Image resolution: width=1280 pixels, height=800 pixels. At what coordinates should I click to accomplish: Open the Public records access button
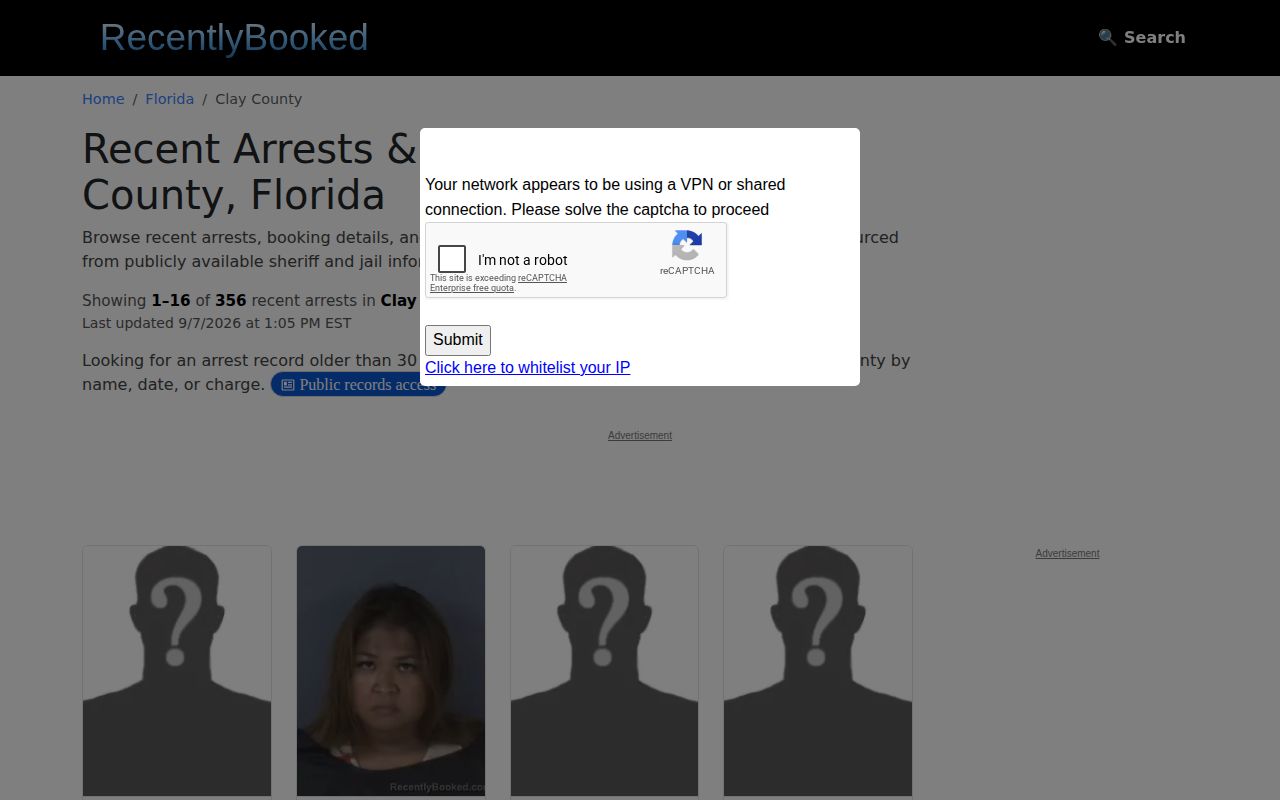pos(358,385)
